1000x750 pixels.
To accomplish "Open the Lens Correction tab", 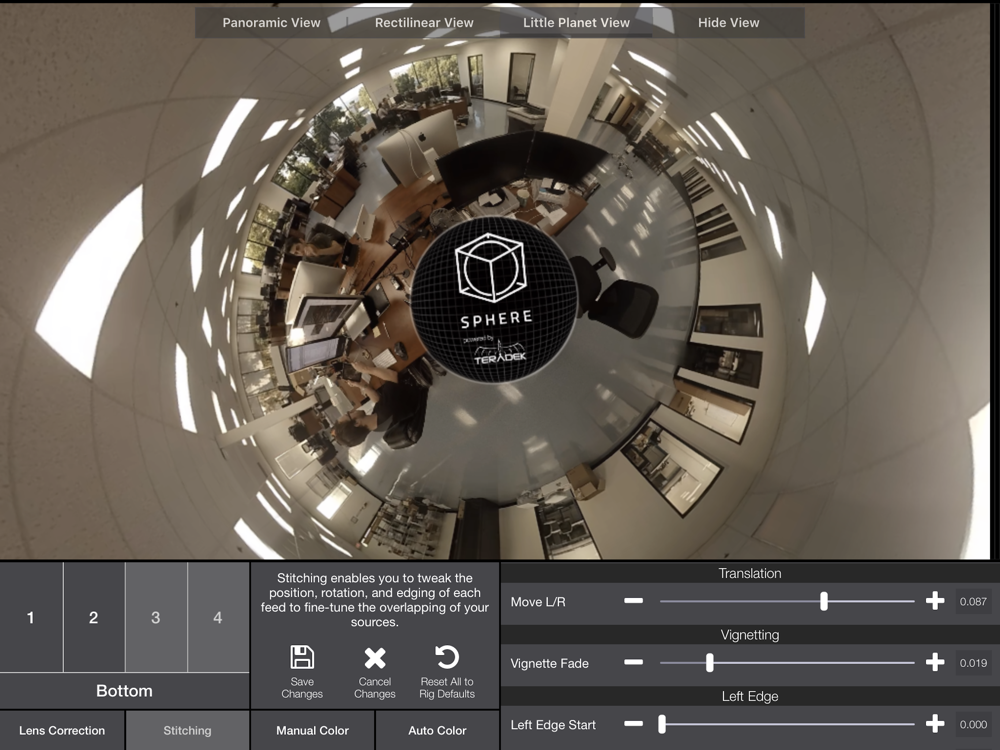I will (62, 730).
